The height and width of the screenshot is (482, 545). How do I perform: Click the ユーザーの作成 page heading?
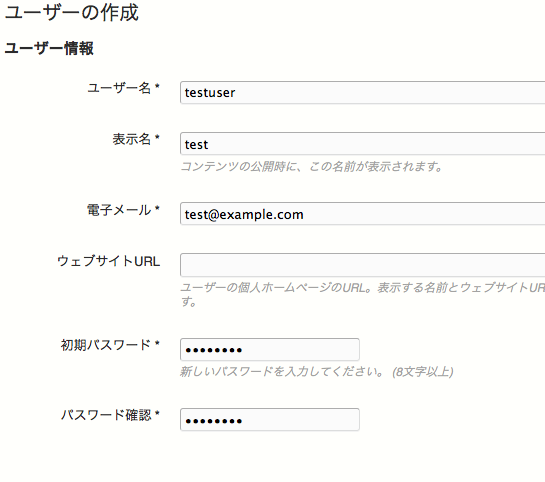click(72, 13)
